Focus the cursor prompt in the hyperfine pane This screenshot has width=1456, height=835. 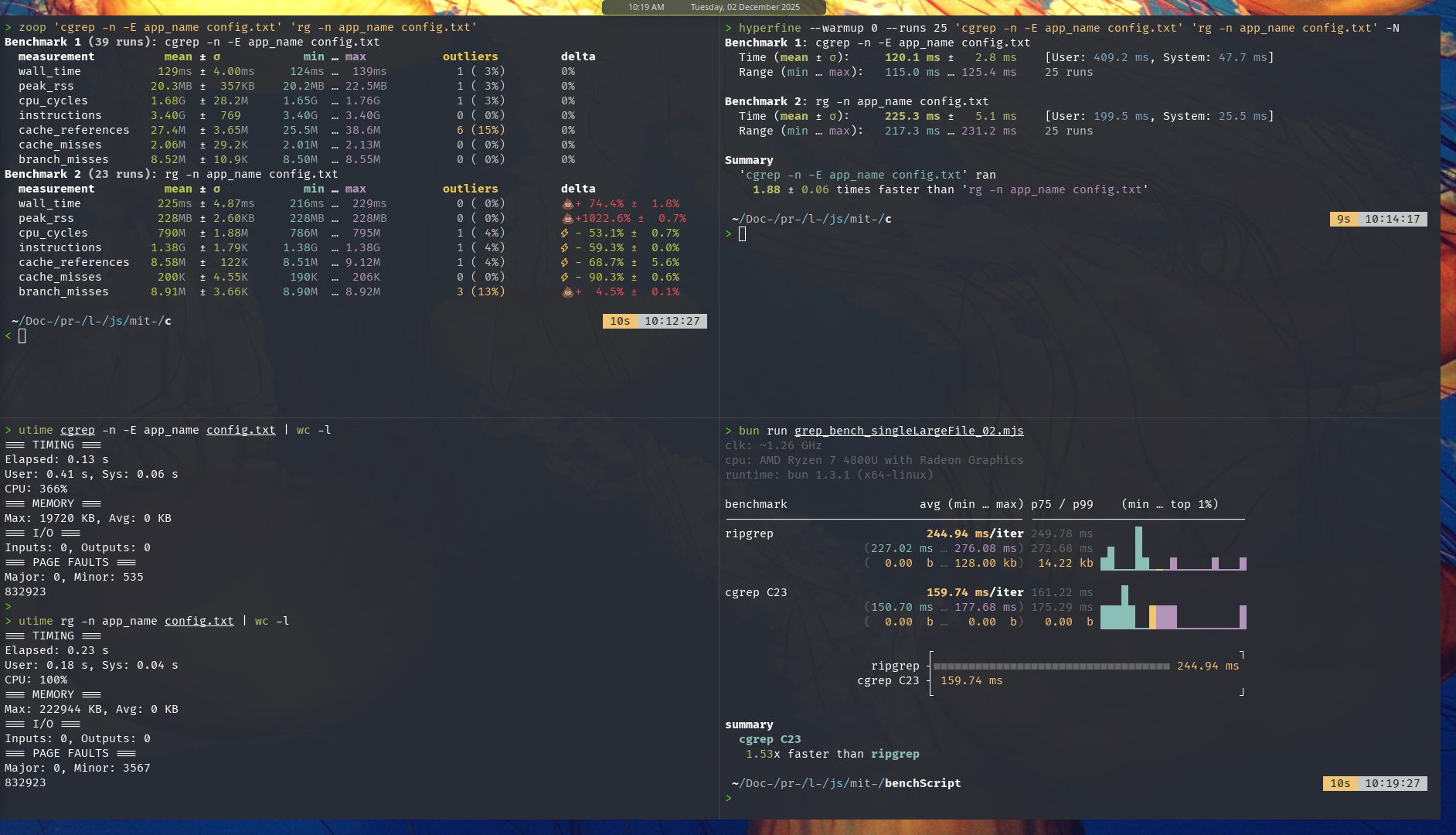point(742,234)
